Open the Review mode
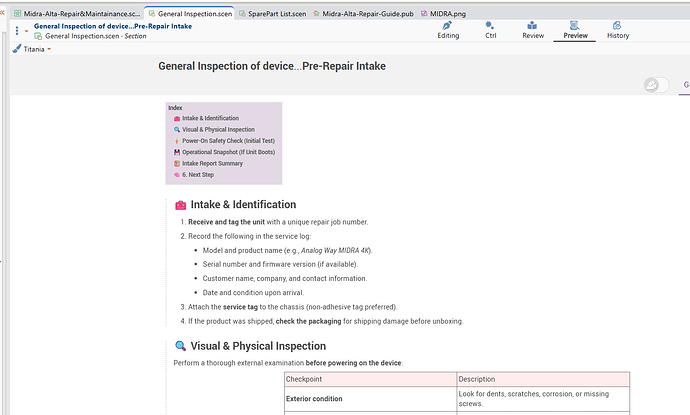Viewport: 690px width, 415px height. pos(533,29)
